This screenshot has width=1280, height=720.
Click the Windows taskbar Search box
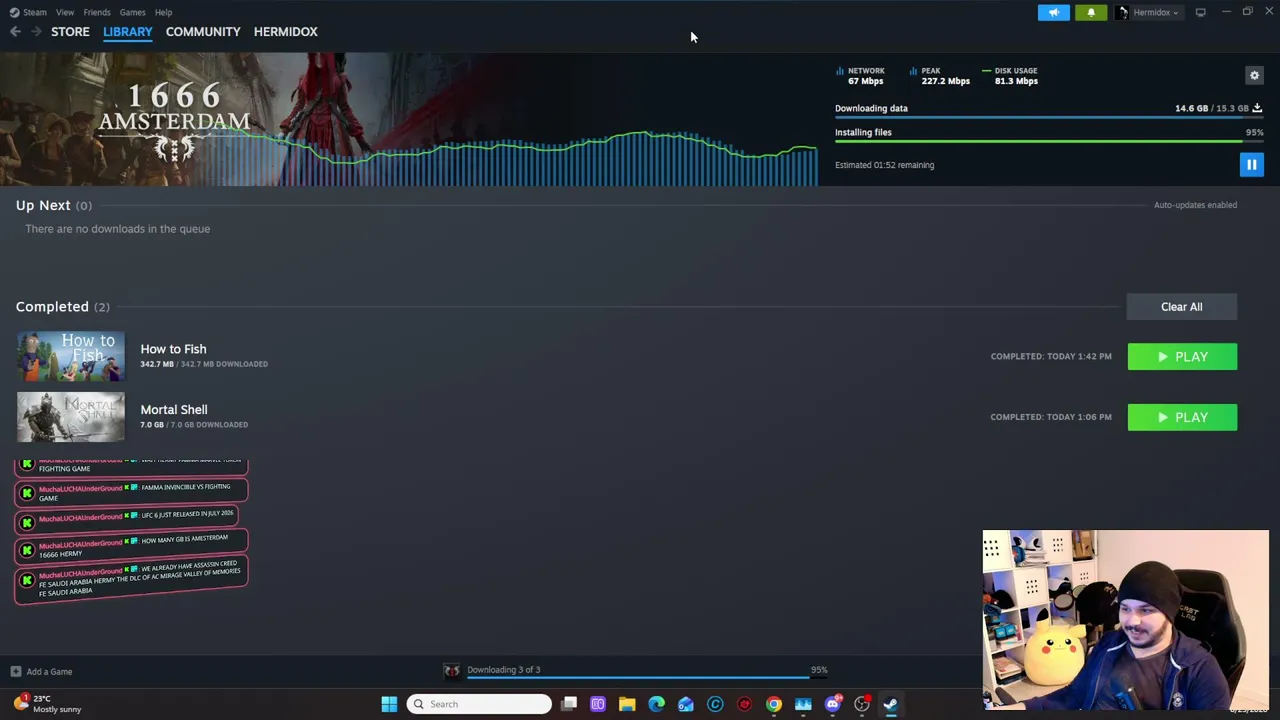479,704
